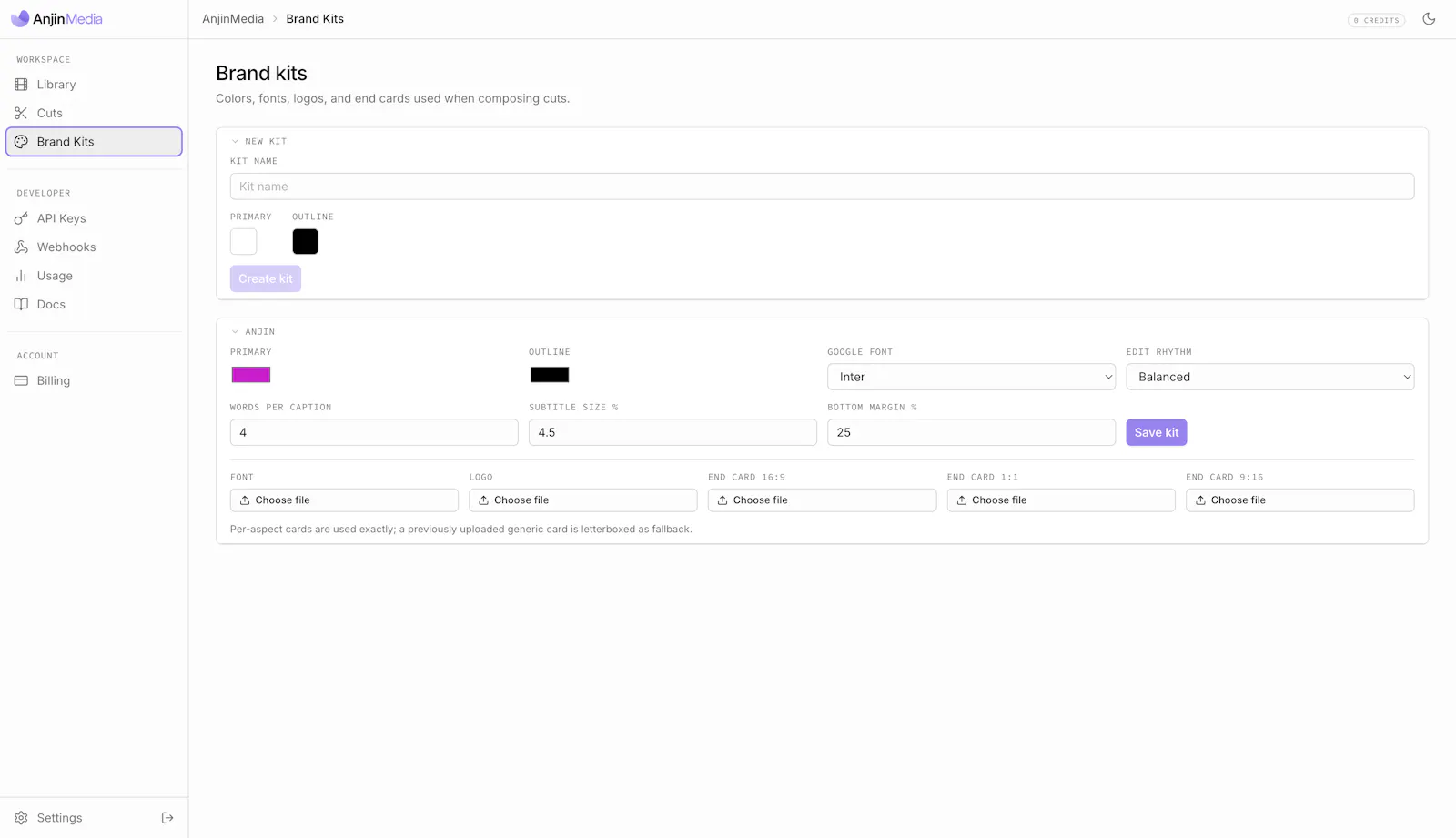
Task: Pick the white Primary color in New Kit
Action: (244, 242)
